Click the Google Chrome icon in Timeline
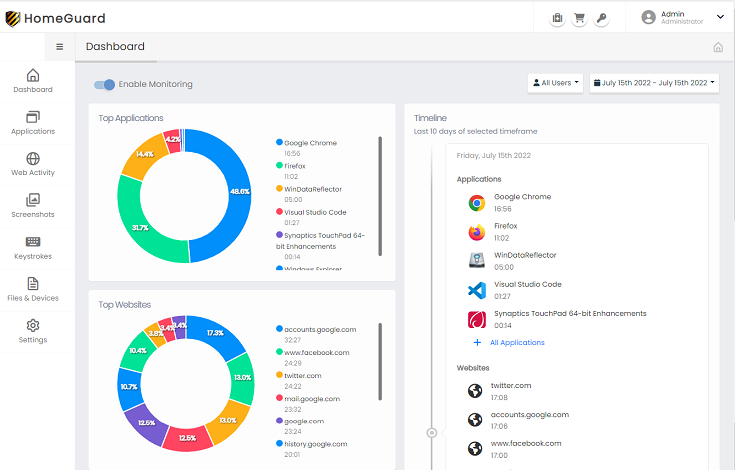 pyautogui.click(x=477, y=203)
